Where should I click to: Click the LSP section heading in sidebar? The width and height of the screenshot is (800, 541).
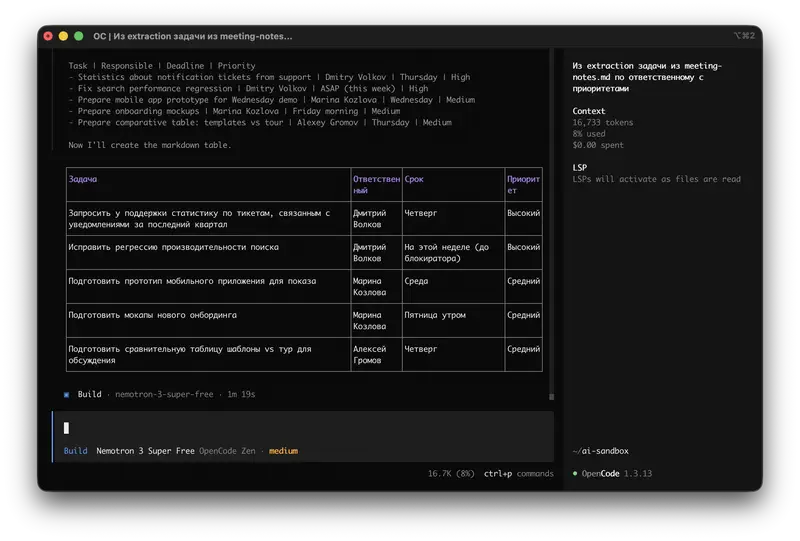(x=580, y=167)
